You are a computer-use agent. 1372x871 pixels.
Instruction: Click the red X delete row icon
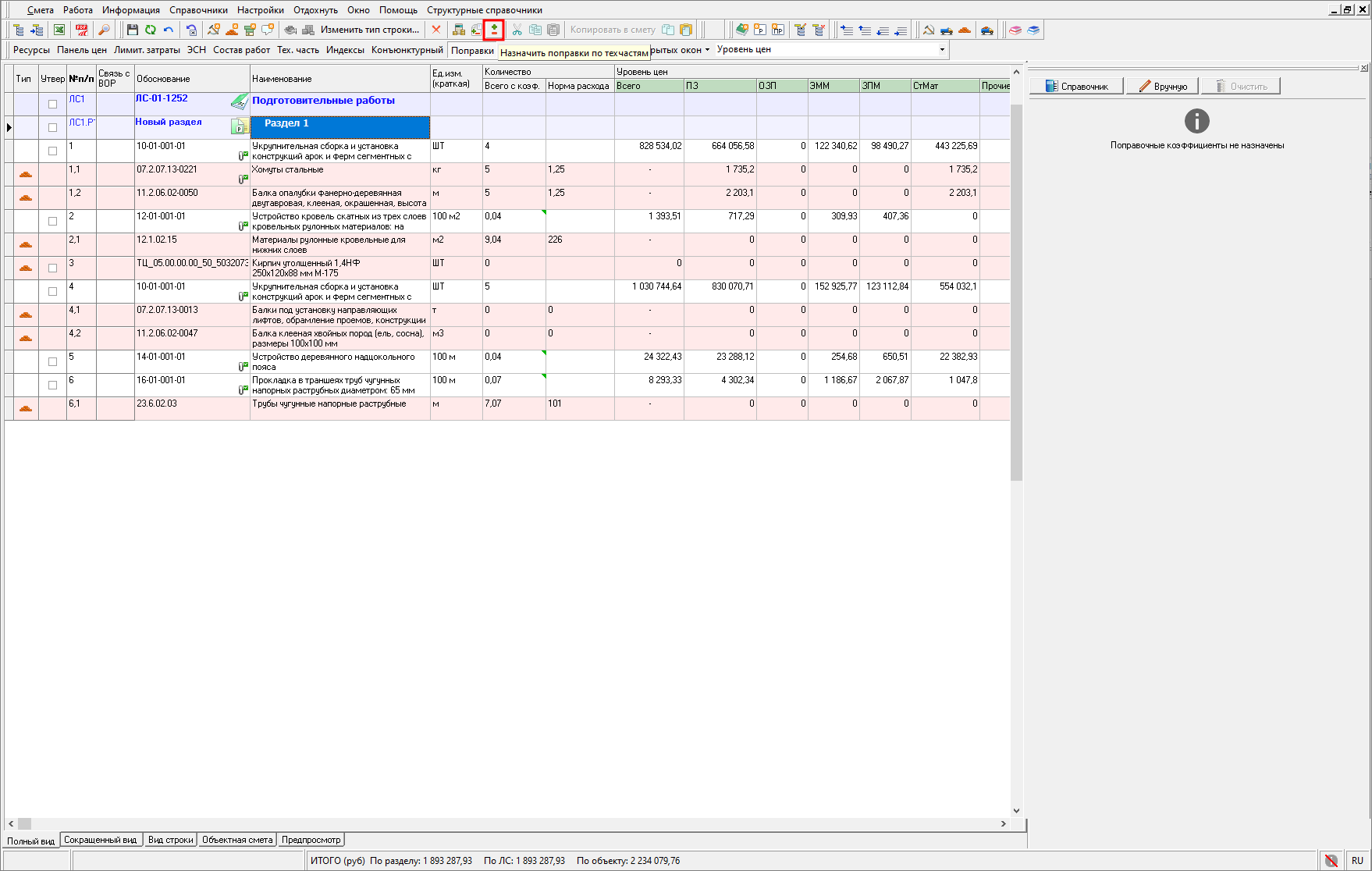tap(436, 30)
